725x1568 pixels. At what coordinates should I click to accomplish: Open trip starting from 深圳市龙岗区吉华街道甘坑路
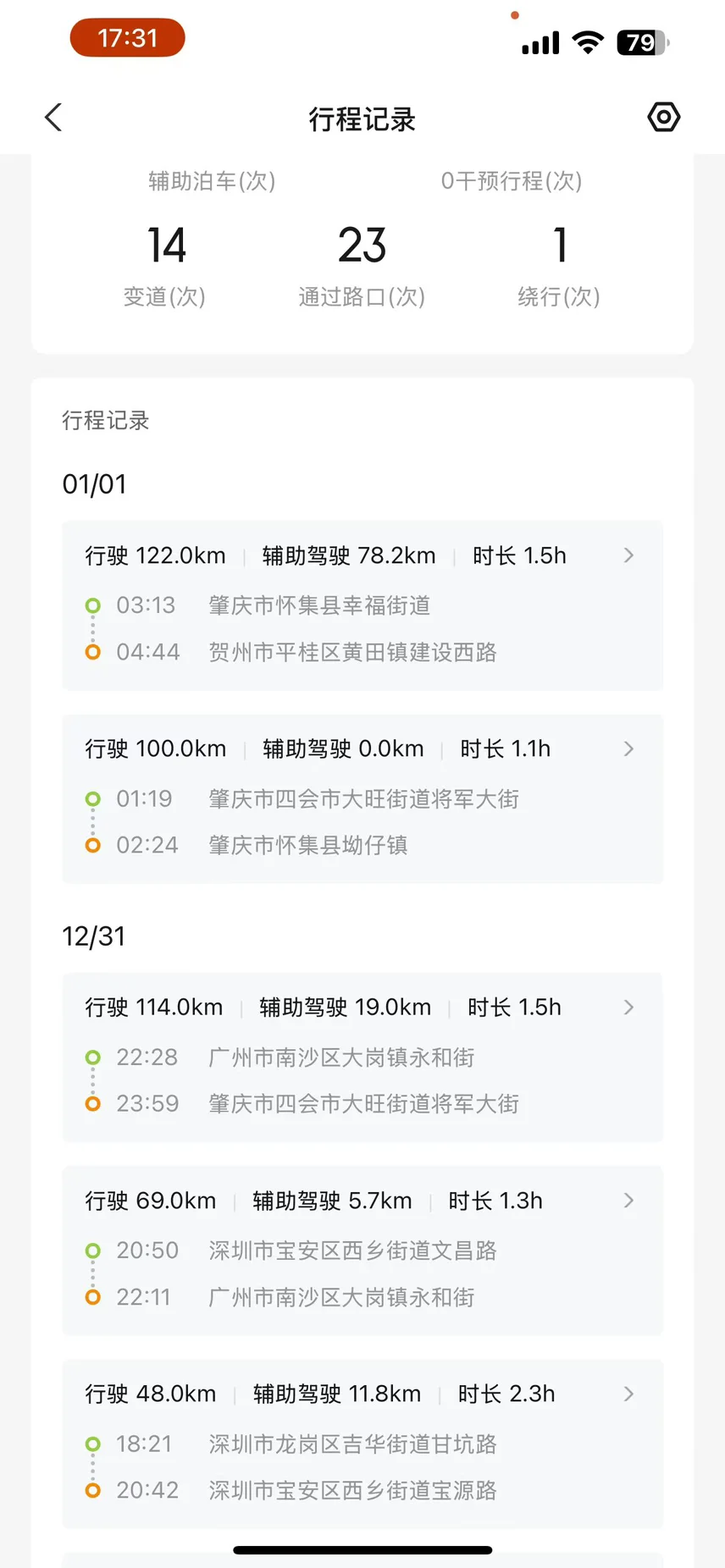coord(352,1444)
